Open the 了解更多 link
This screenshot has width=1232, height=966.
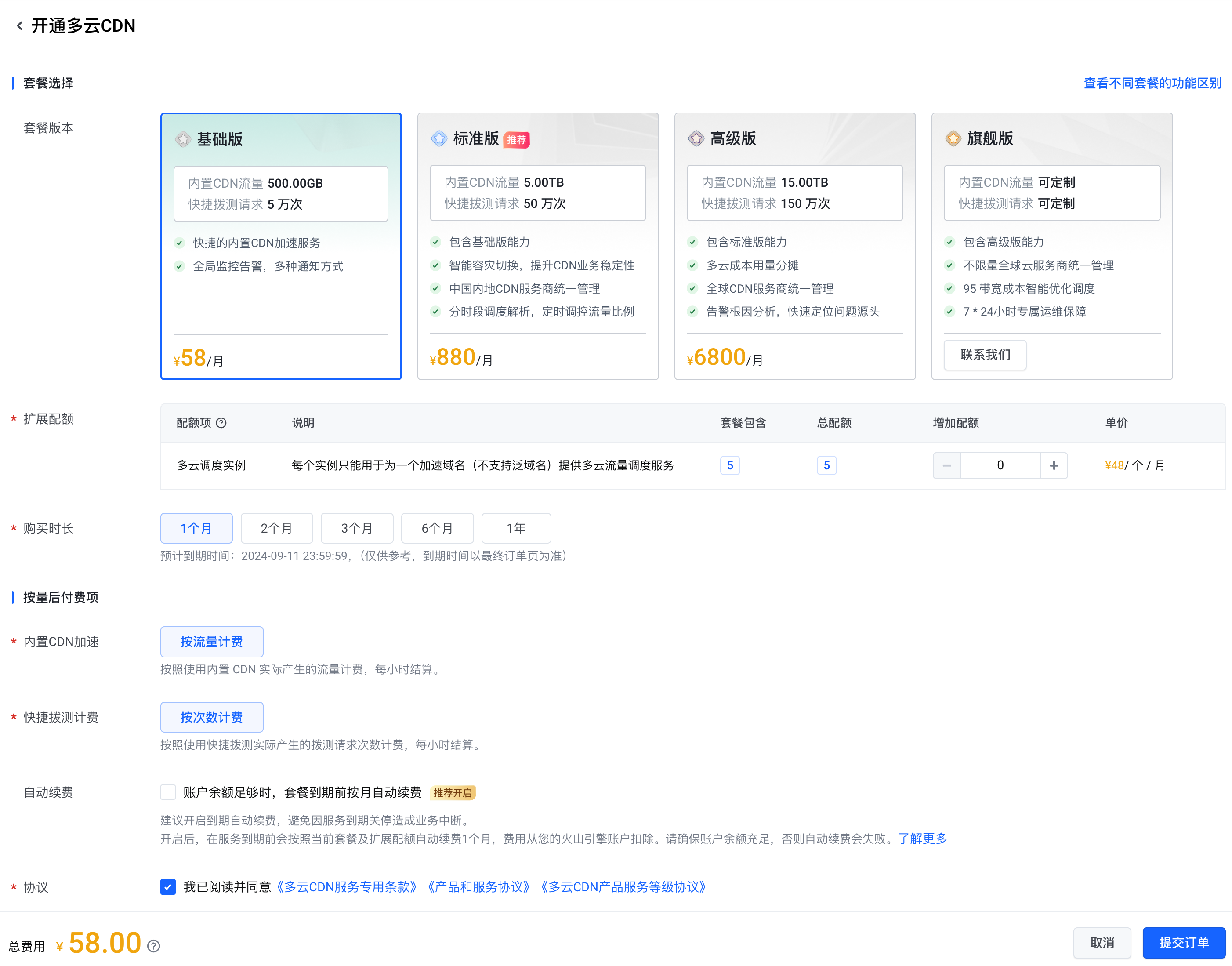click(923, 839)
